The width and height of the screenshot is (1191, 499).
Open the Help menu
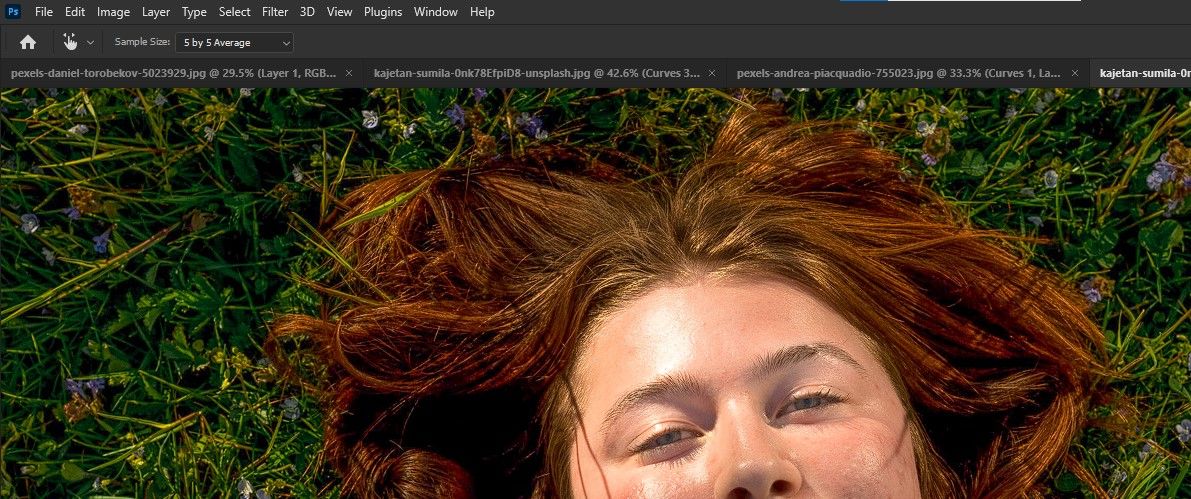tap(482, 12)
